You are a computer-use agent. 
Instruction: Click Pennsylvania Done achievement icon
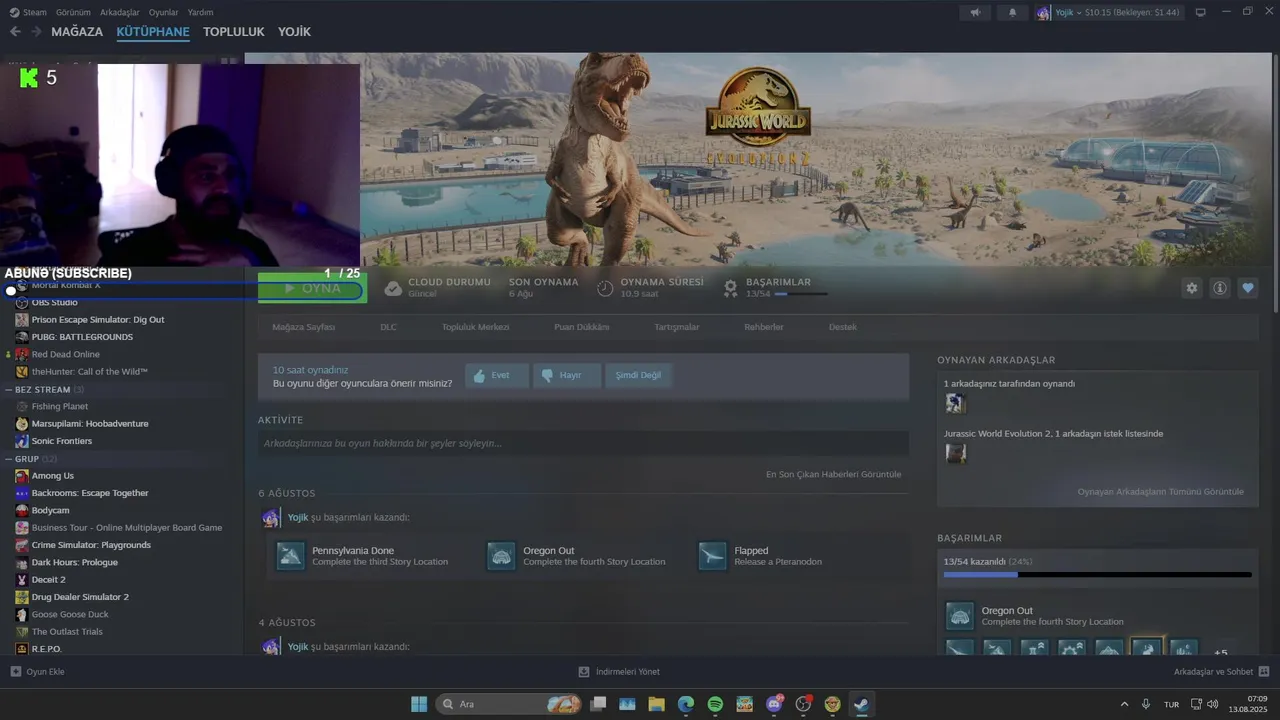tap(290, 556)
